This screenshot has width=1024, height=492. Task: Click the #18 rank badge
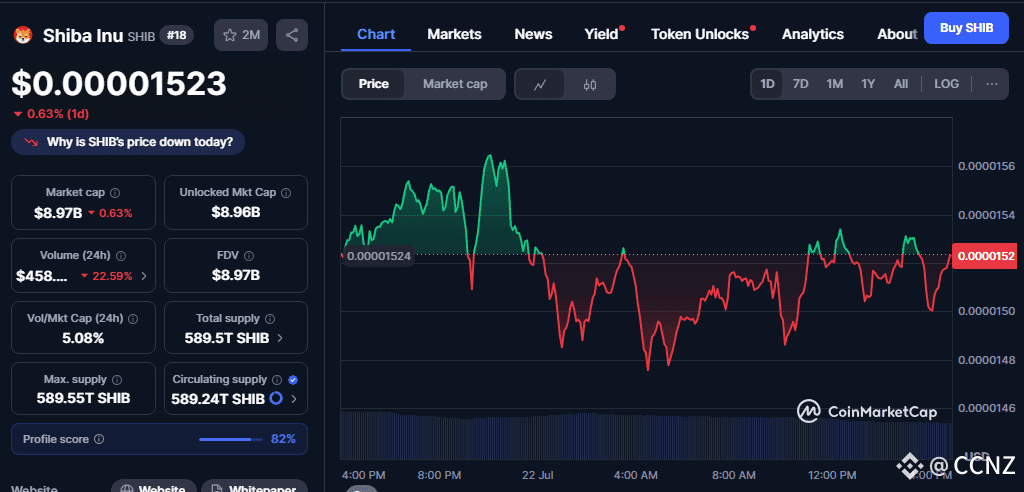(176, 35)
